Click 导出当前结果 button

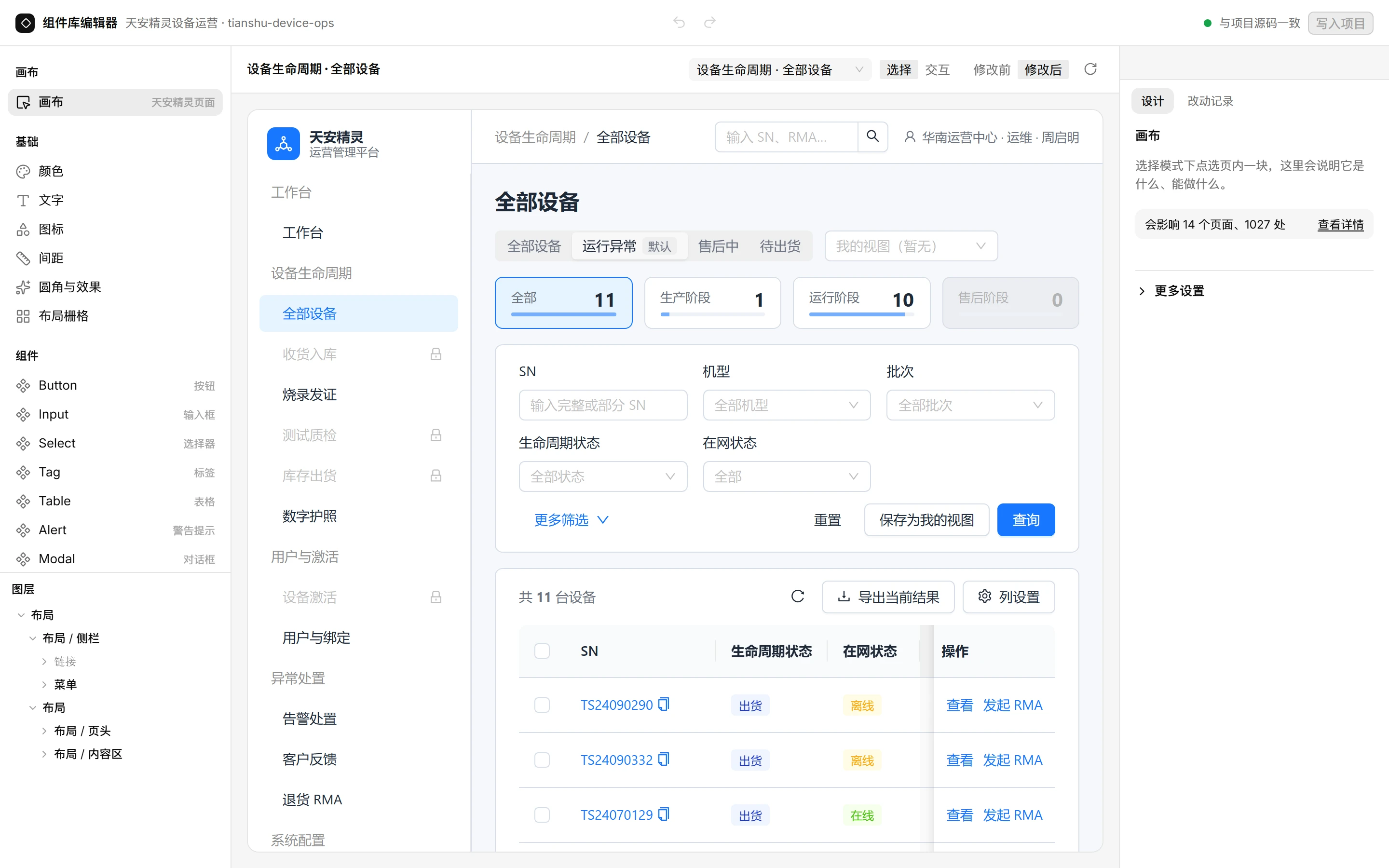(888, 597)
